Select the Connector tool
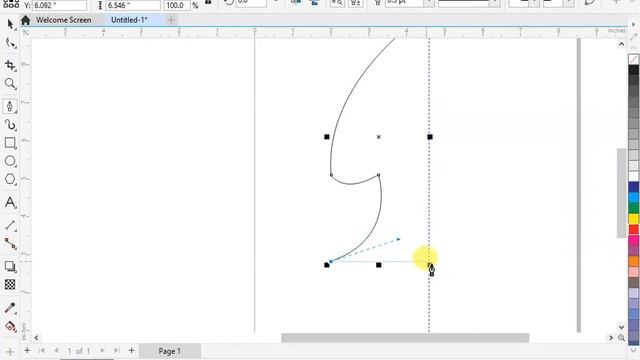Screen dimensions: 640x360 tap(10, 244)
